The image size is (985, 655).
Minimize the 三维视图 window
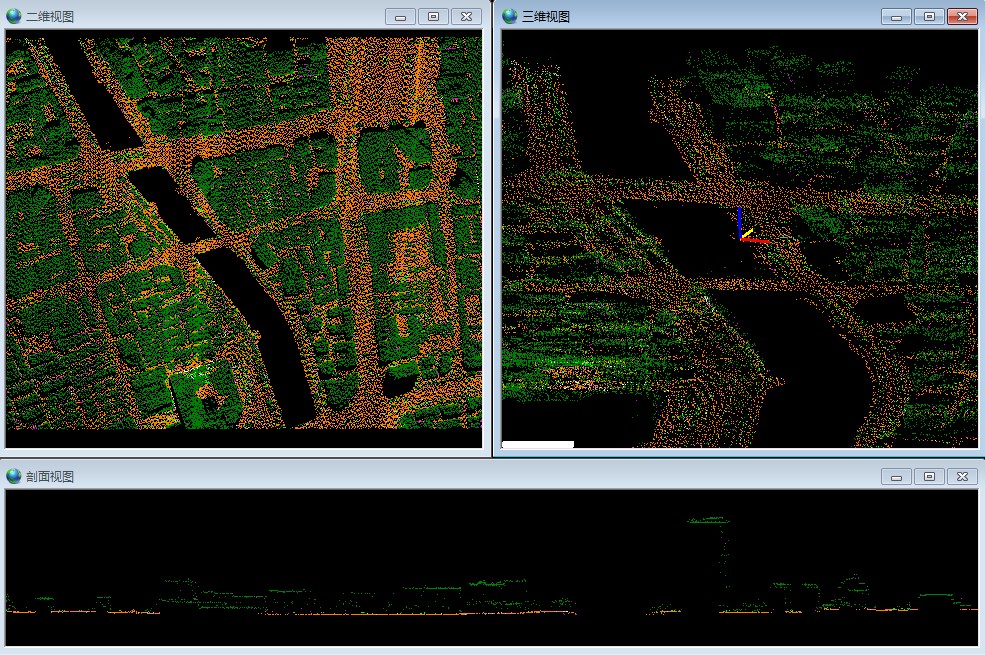click(x=896, y=17)
